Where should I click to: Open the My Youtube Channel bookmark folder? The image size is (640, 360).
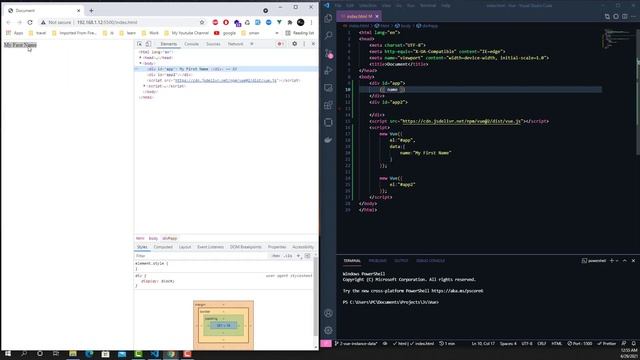[x=187, y=33]
